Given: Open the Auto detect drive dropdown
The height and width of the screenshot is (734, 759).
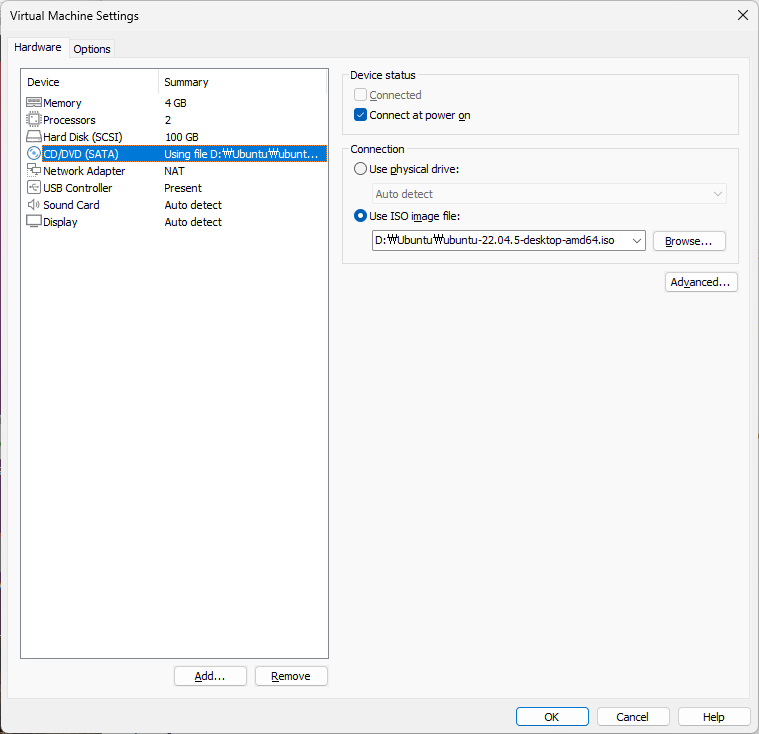Looking at the screenshot, I should [x=549, y=194].
